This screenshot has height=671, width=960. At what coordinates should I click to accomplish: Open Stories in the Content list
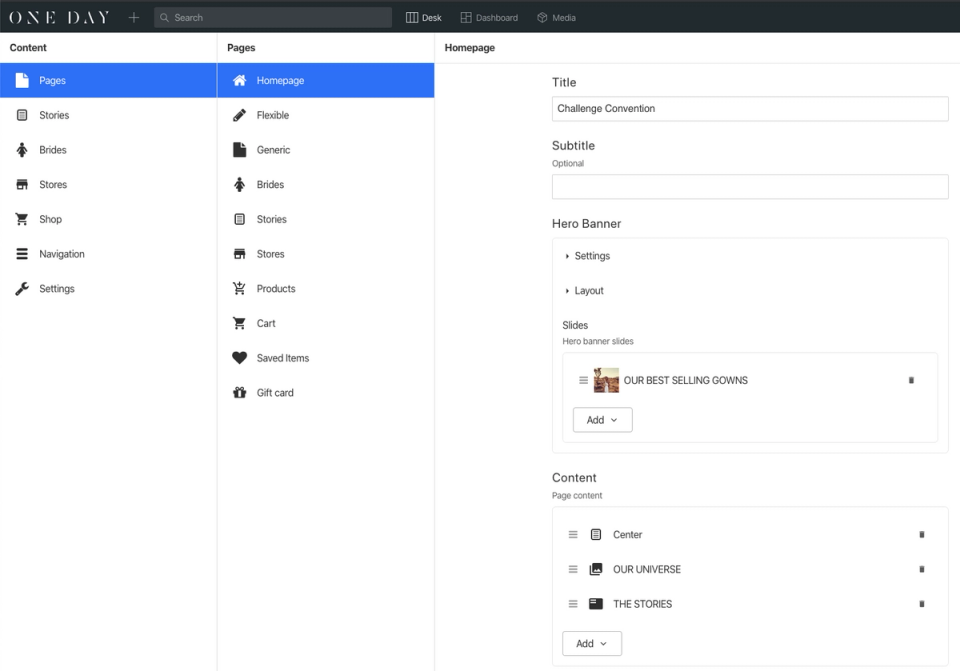coord(108,115)
